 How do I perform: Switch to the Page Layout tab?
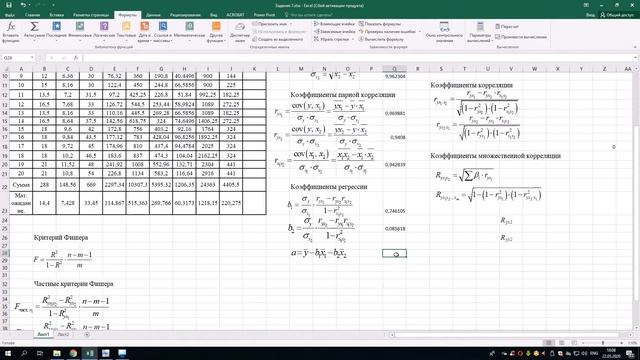91,15
